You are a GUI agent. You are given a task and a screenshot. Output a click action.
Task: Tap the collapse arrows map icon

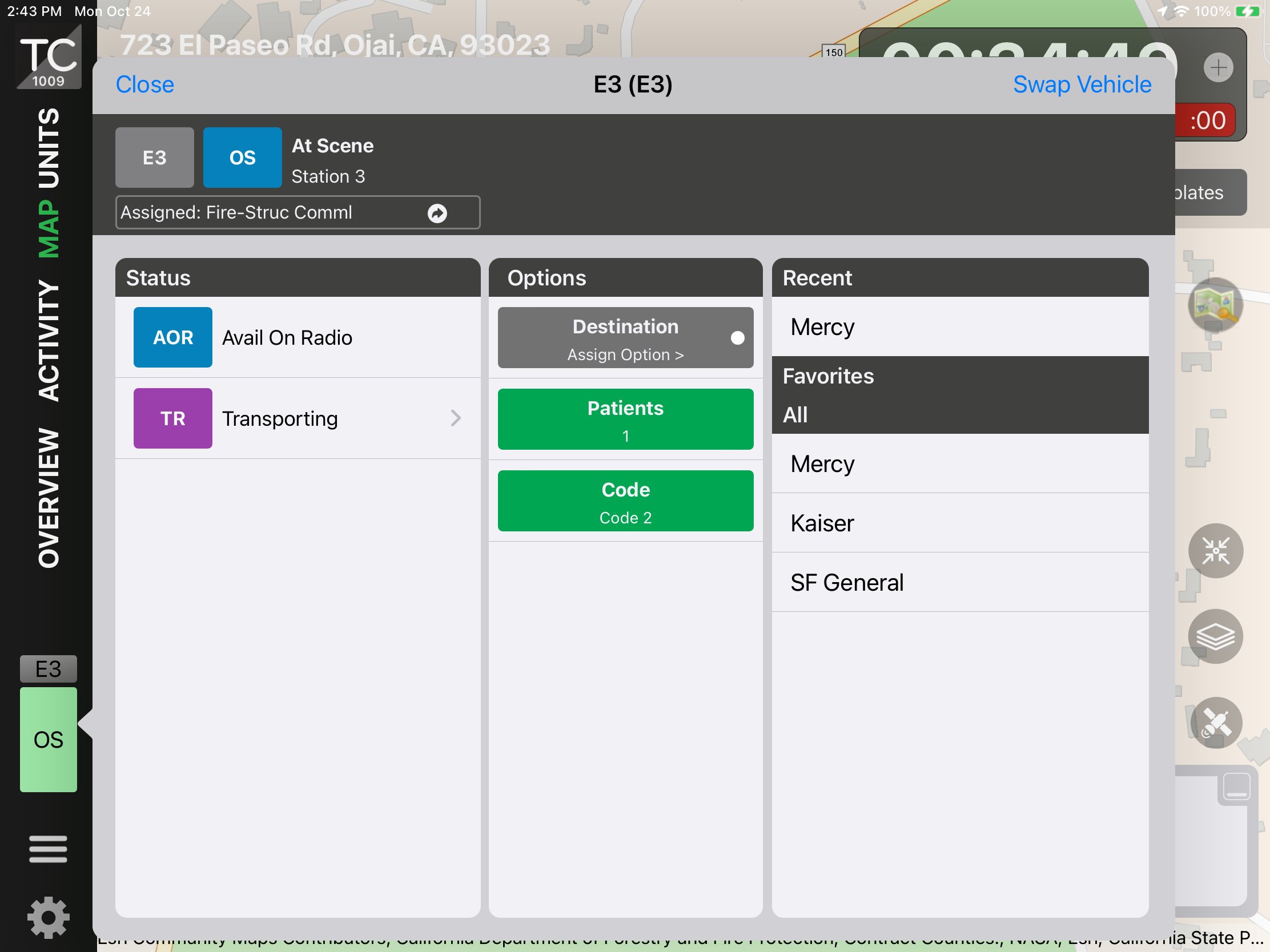(1215, 551)
